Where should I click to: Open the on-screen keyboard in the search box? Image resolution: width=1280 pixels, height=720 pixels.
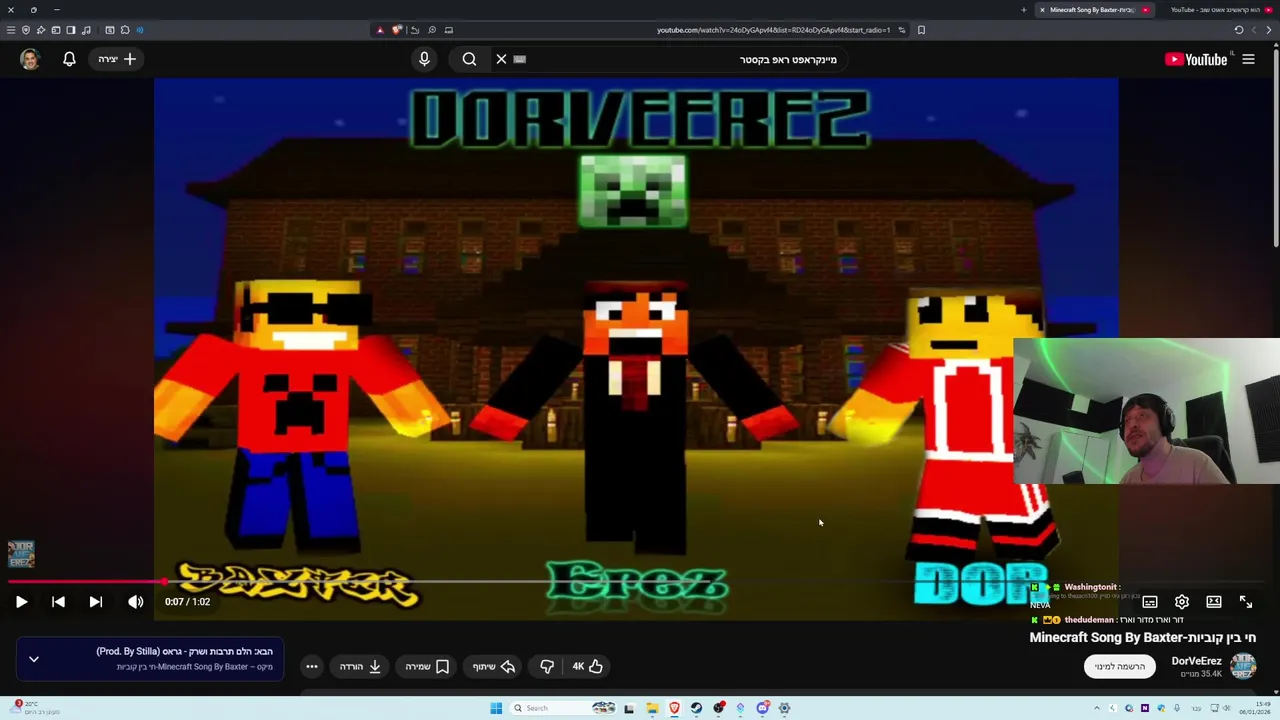[520, 59]
